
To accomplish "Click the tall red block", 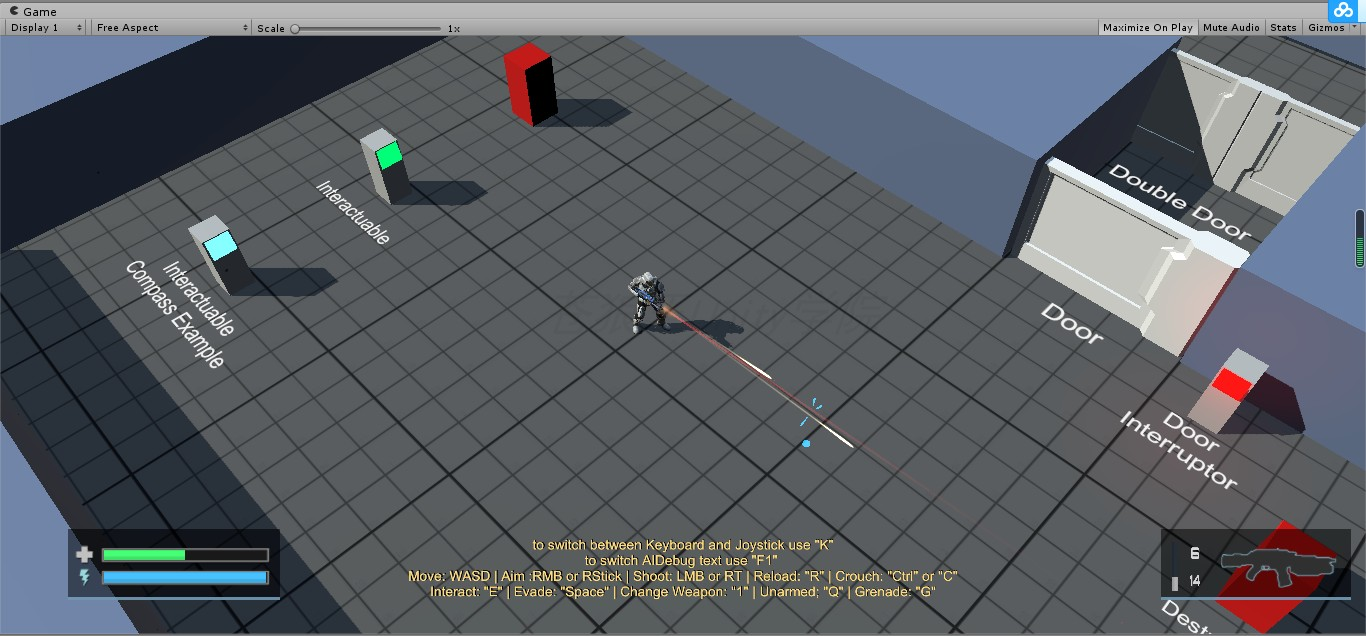I will (530, 85).
